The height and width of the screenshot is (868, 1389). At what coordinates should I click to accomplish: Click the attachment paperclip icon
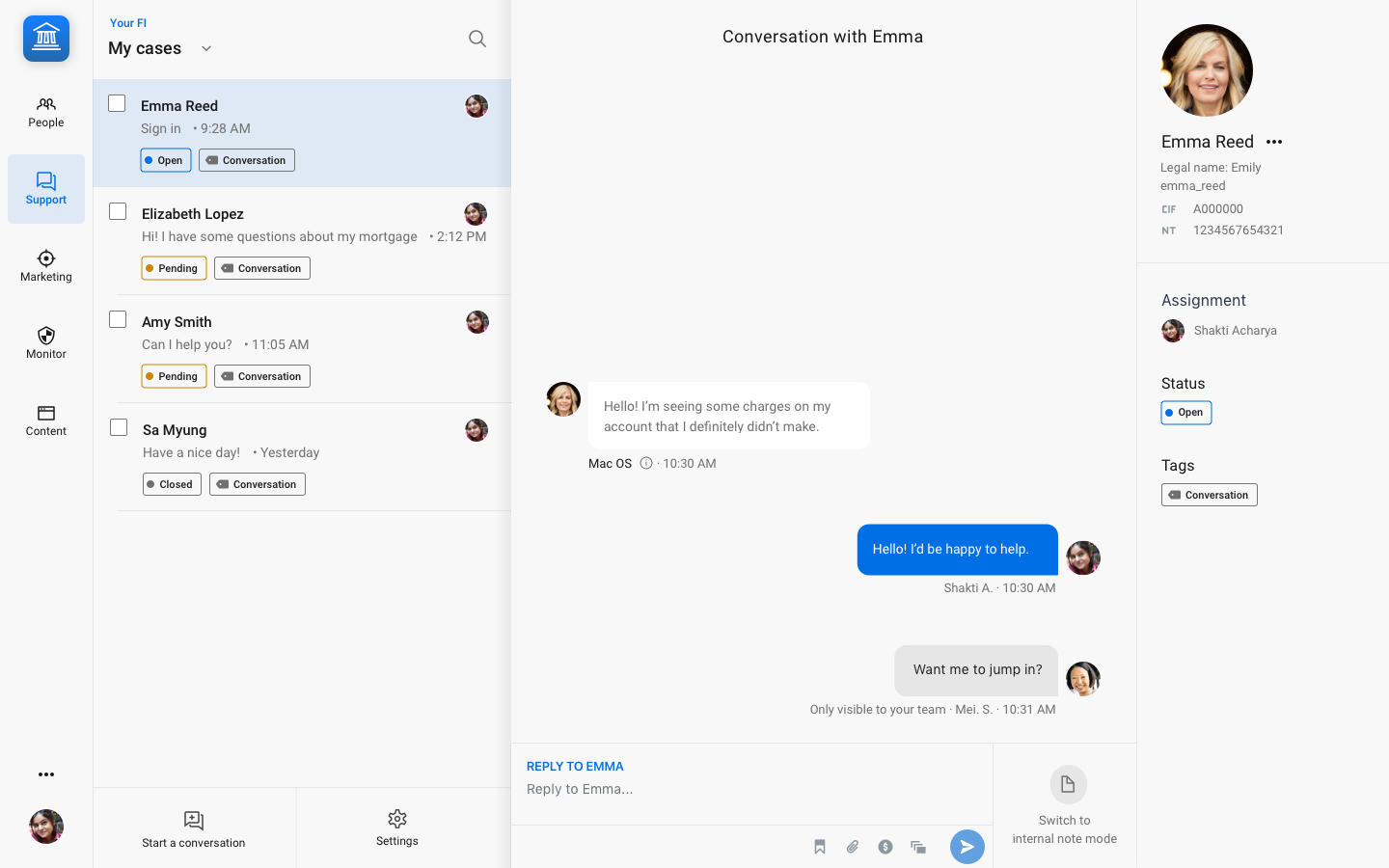click(853, 847)
